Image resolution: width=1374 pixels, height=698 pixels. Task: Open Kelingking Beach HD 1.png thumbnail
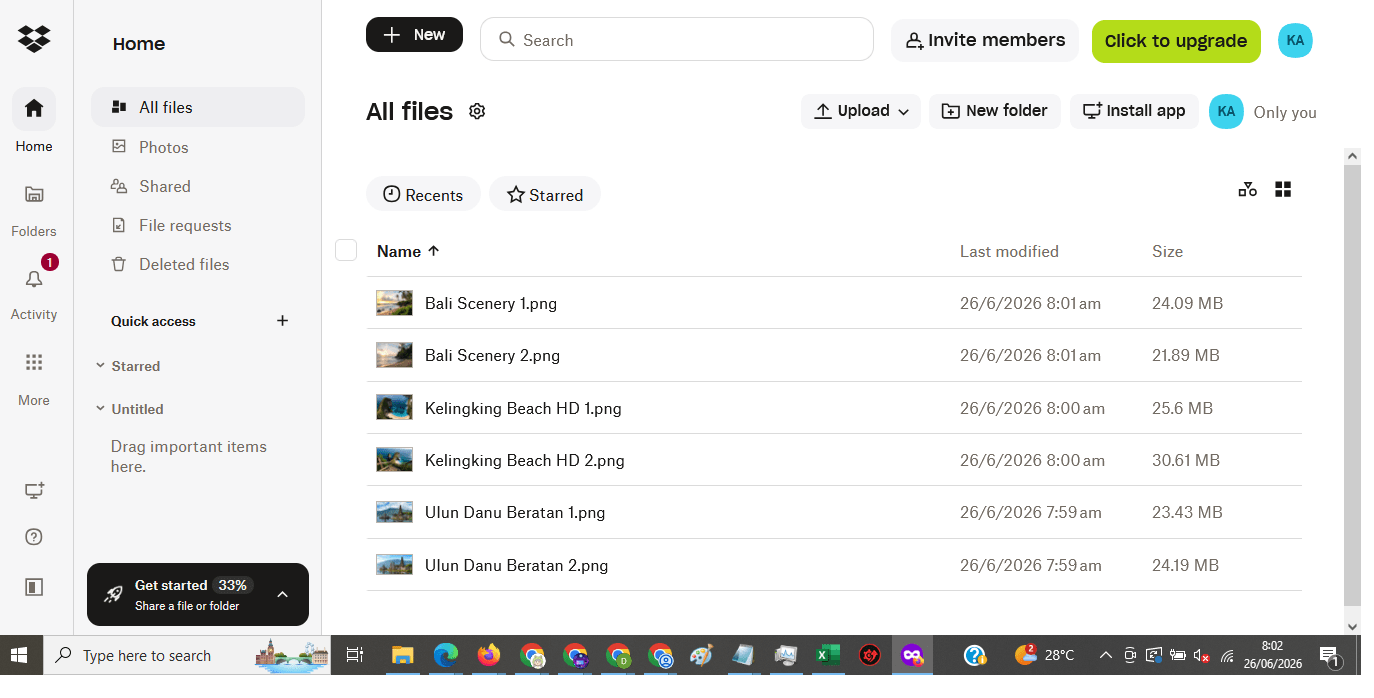tap(394, 407)
